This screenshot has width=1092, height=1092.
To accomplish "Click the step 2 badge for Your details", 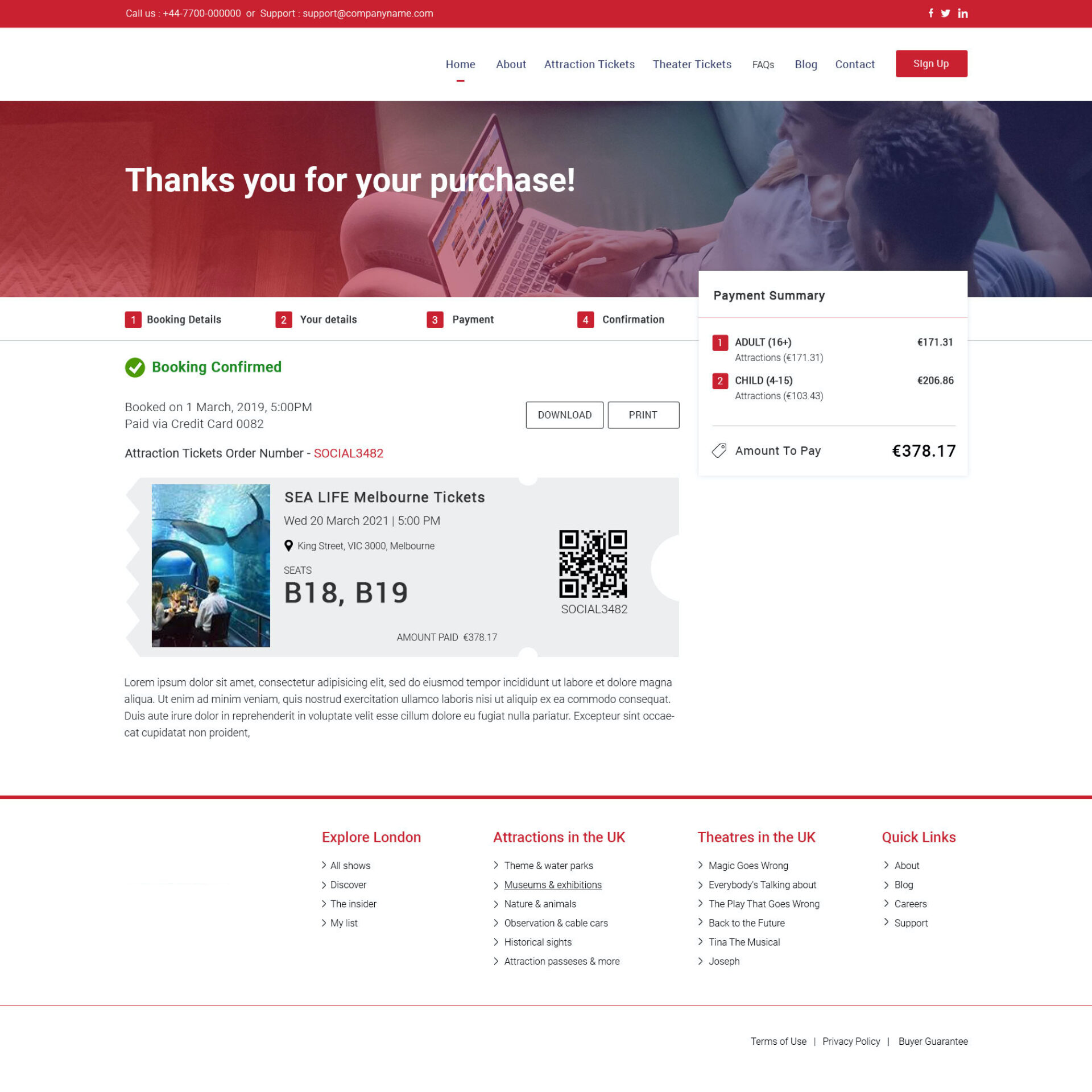I will tap(284, 320).
